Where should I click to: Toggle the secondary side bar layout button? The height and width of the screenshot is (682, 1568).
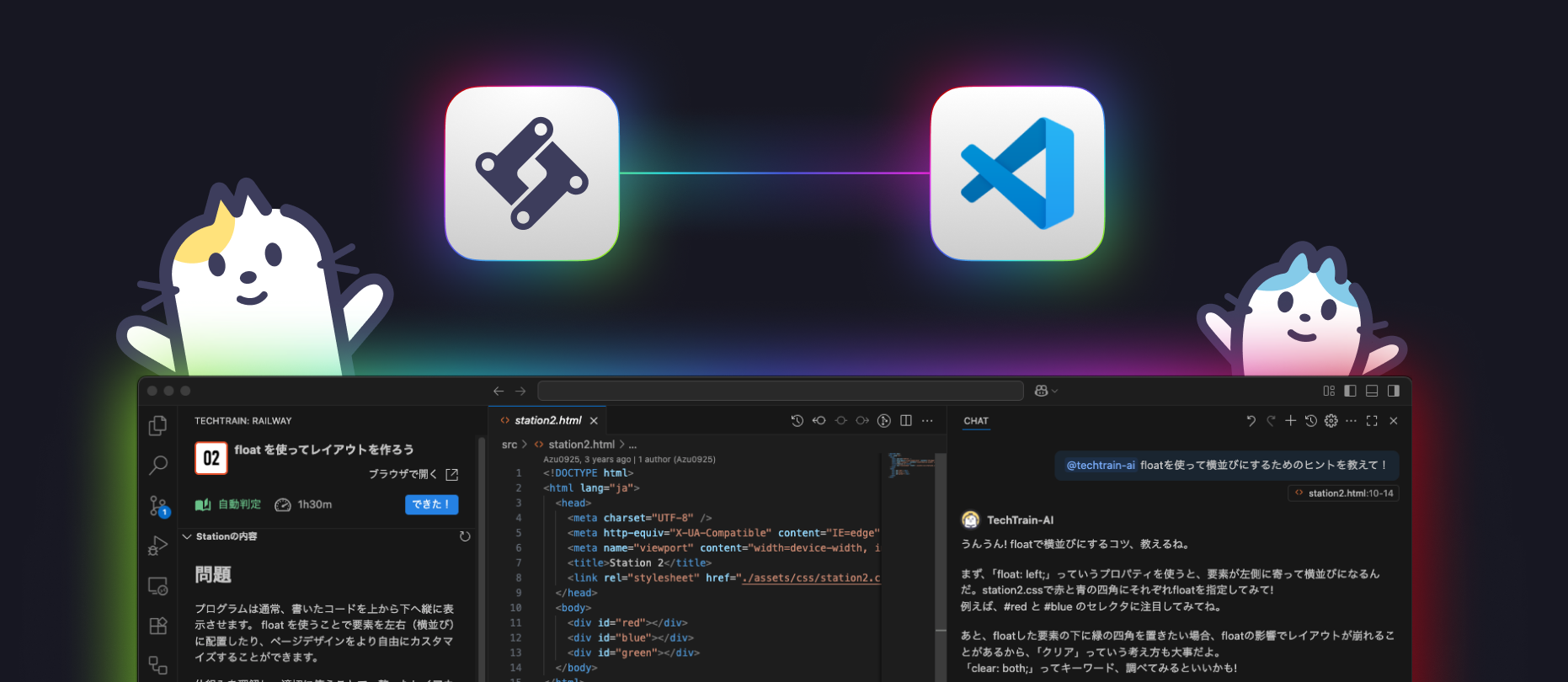1394,391
